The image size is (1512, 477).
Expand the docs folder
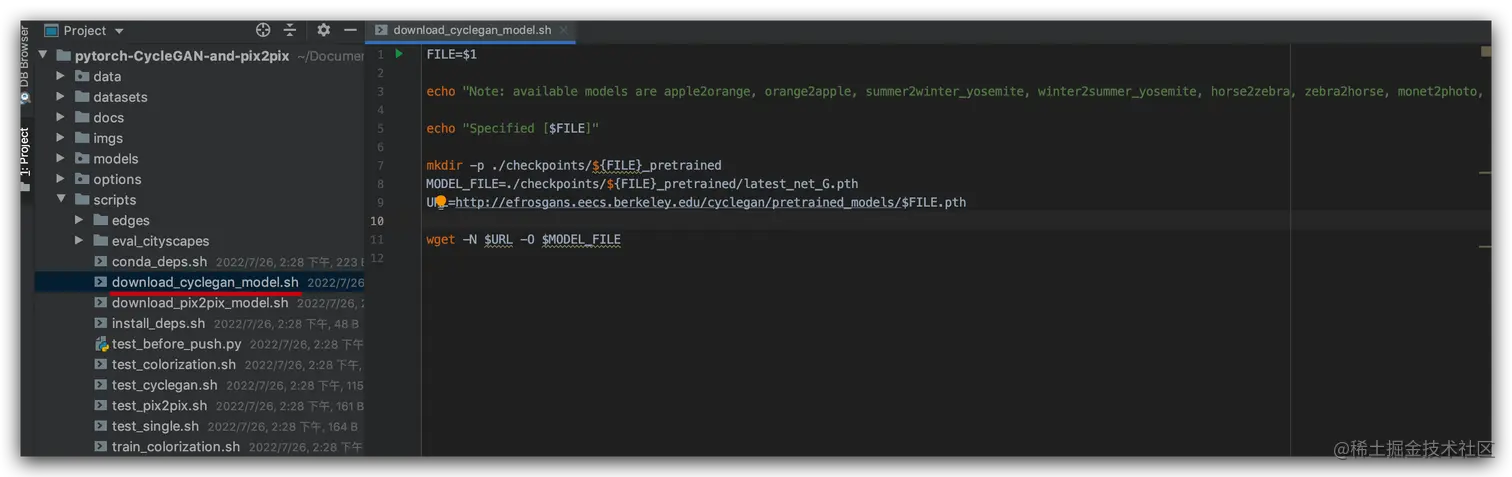[61, 117]
